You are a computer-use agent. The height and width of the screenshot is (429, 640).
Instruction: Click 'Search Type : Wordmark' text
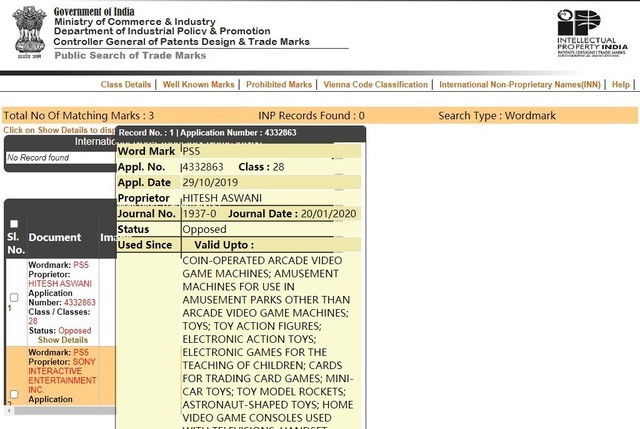point(497,116)
